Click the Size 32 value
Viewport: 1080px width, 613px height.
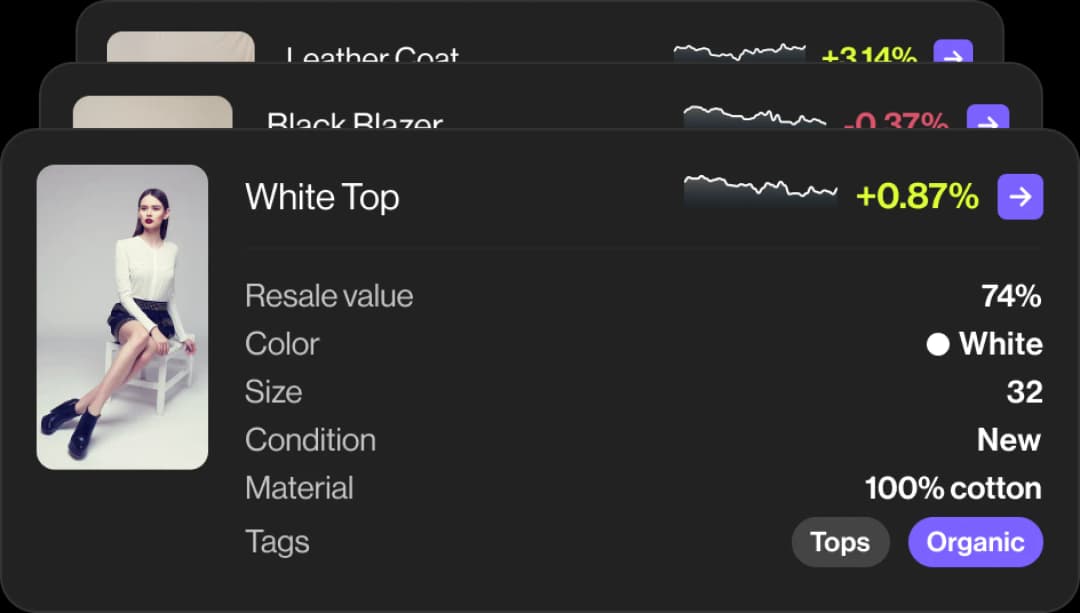1025,392
